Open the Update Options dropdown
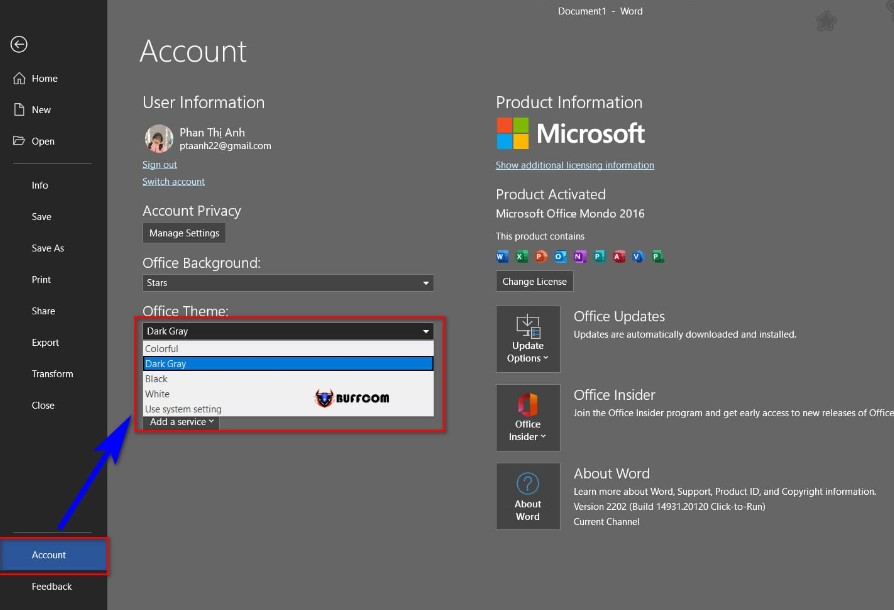This screenshot has width=894, height=610. click(x=528, y=339)
